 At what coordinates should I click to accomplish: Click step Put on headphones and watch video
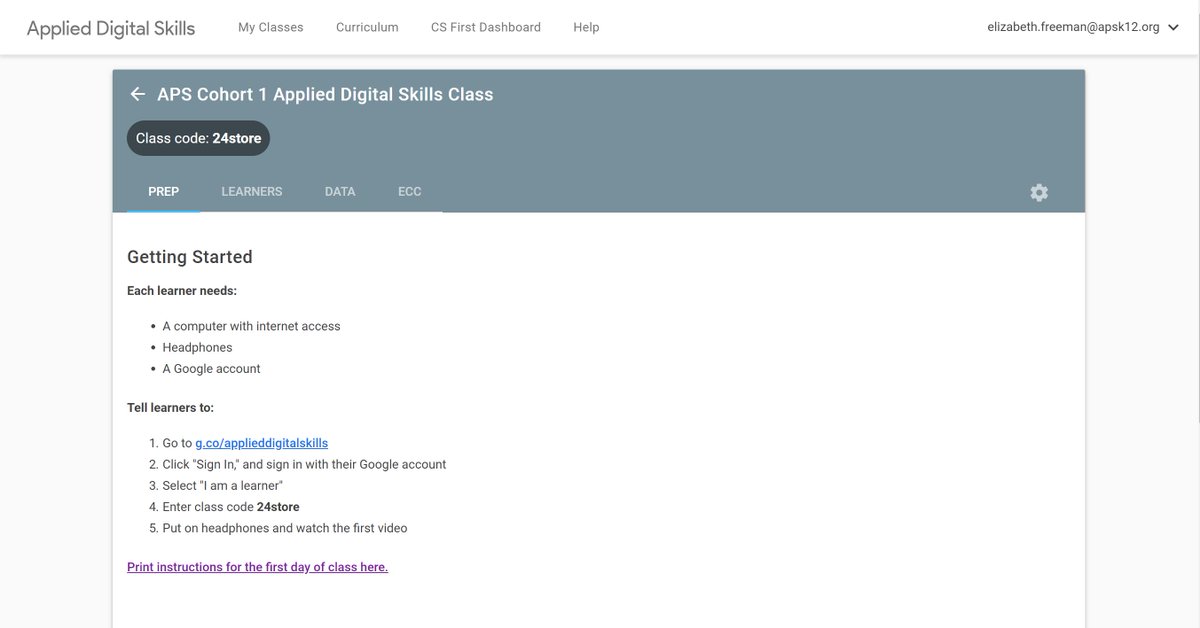[x=285, y=528]
